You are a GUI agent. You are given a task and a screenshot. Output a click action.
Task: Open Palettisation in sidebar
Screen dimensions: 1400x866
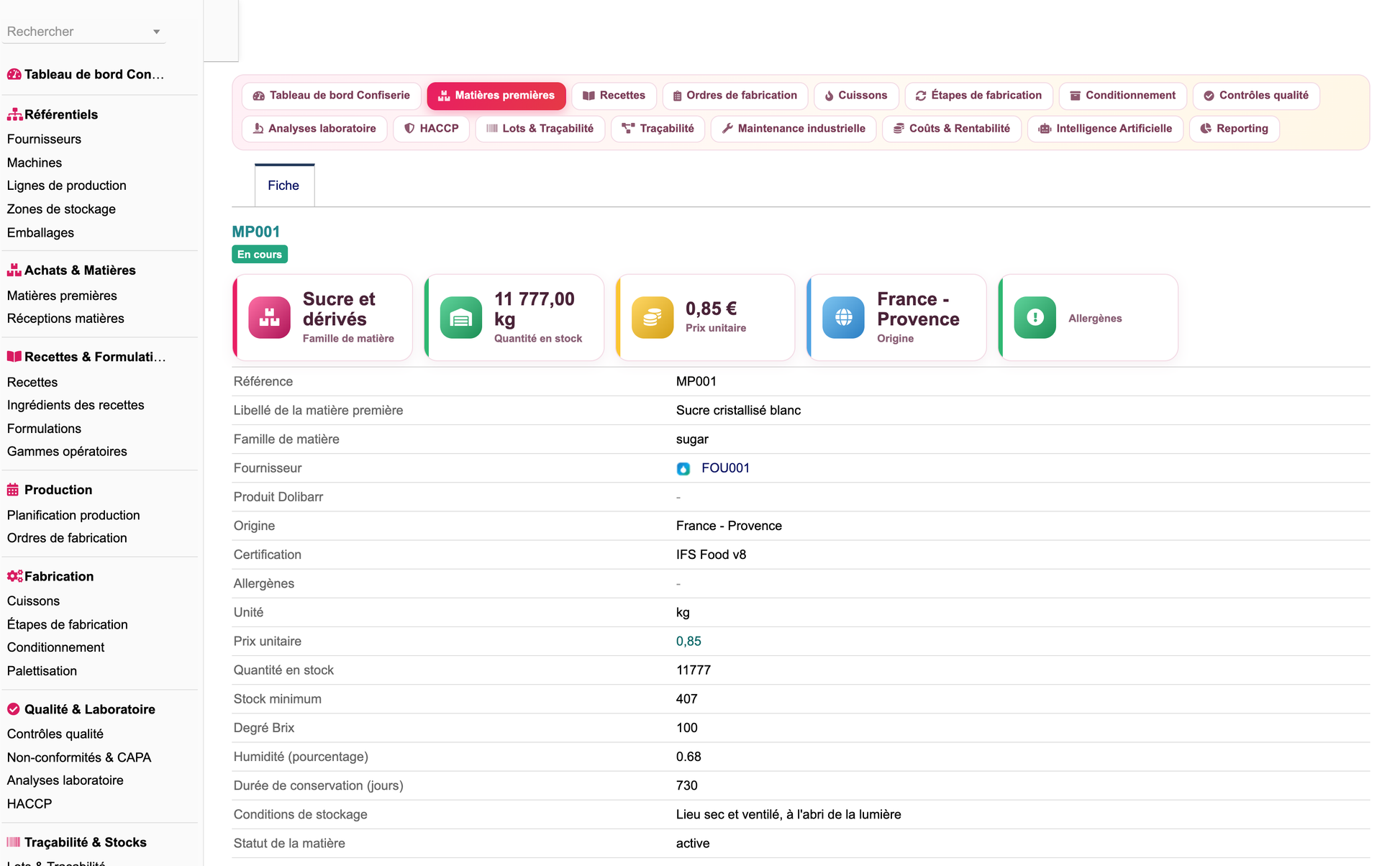pos(42,670)
